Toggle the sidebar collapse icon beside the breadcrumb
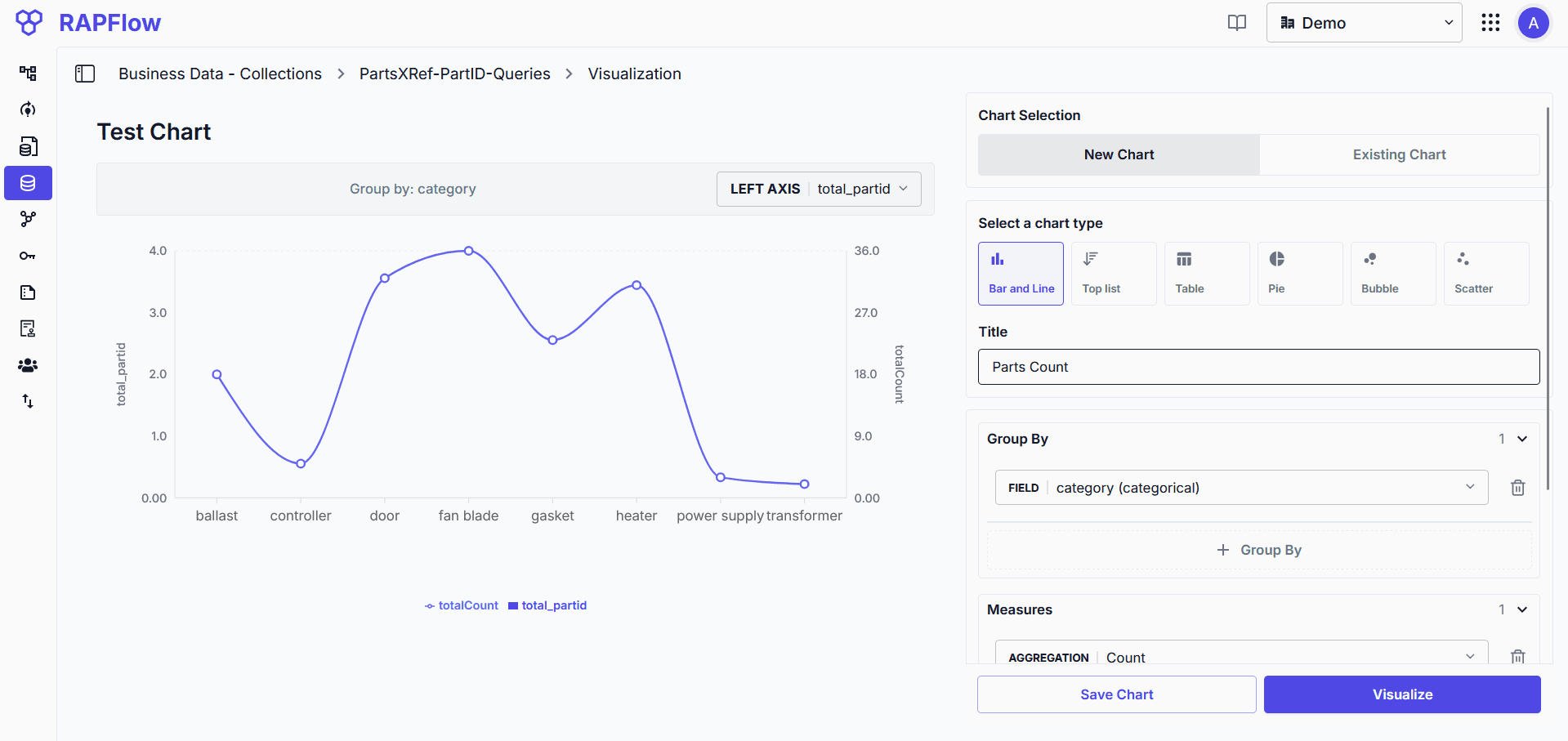This screenshot has height=741, width=1568. click(85, 74)
